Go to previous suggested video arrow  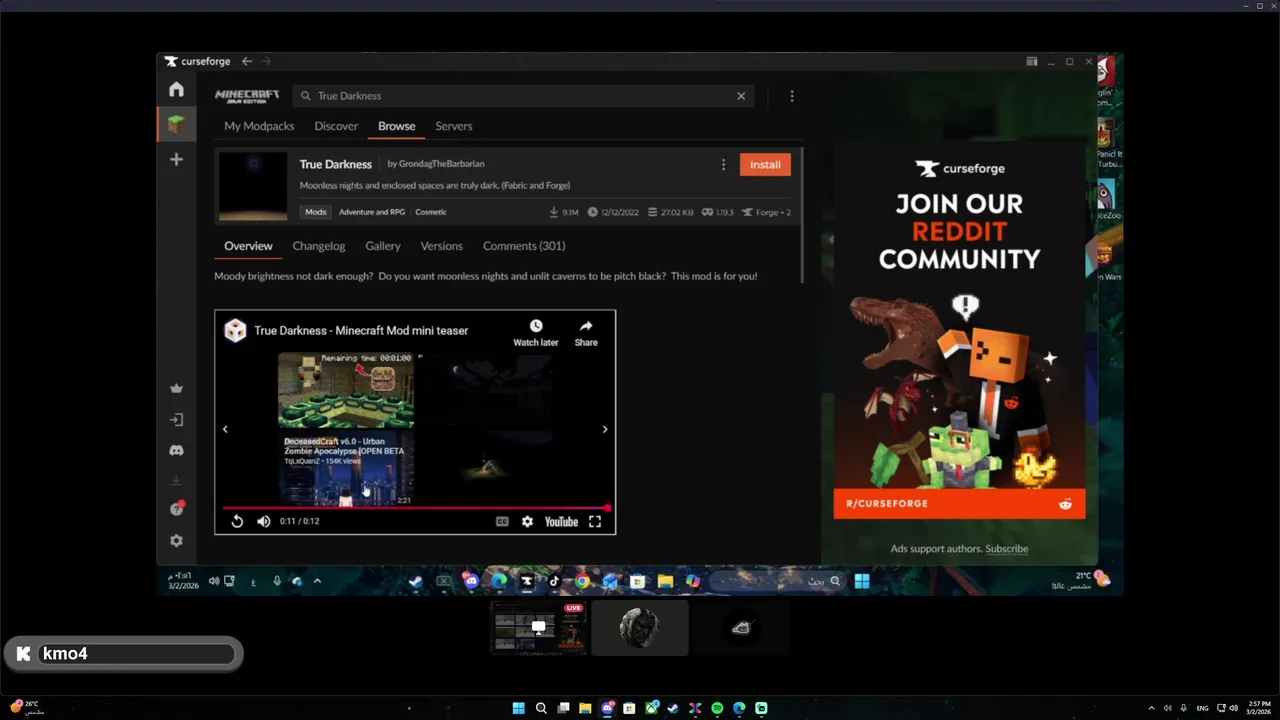click(x=225, y=429)
